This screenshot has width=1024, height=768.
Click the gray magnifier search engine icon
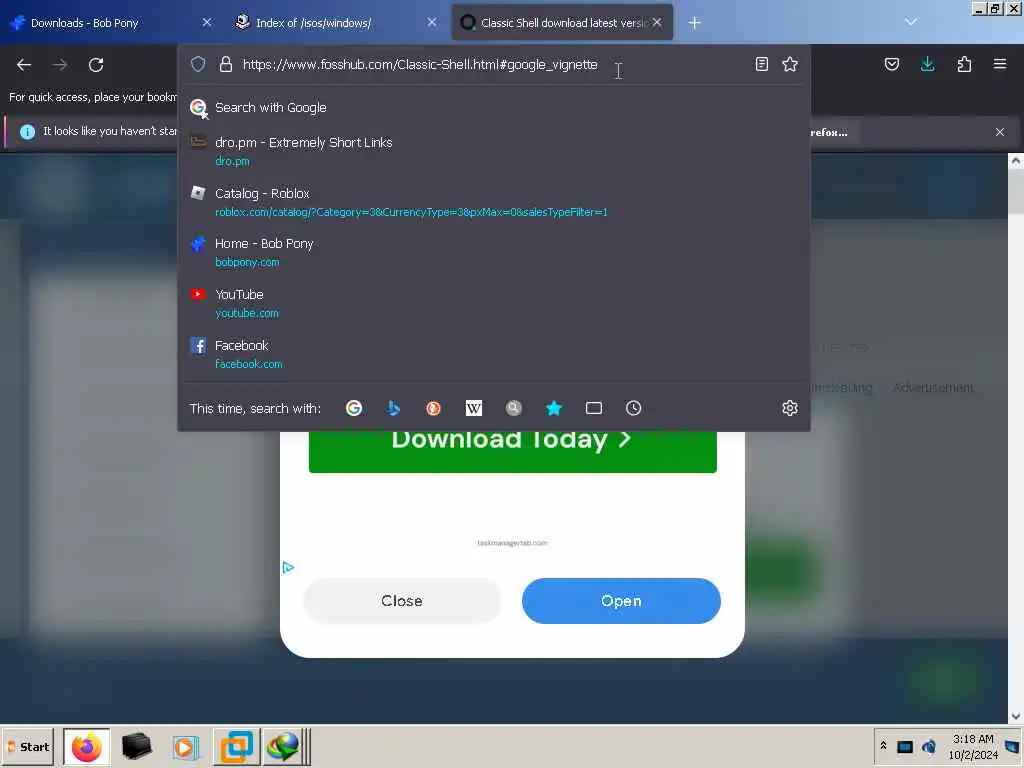514,408
